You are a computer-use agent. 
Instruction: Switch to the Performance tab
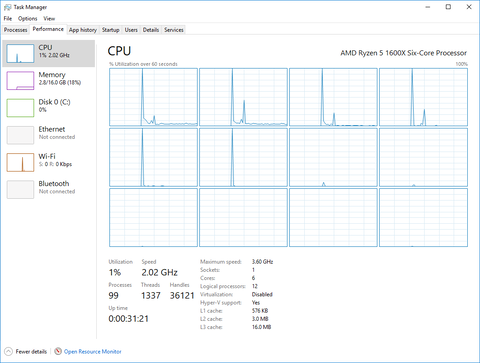48,29
